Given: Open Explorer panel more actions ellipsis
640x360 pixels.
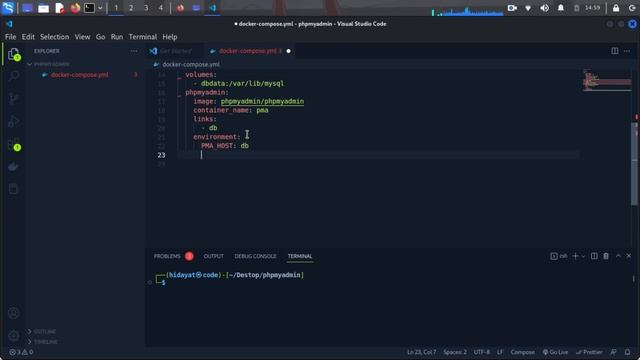Looking at the screenshot, I should [134, 51].
